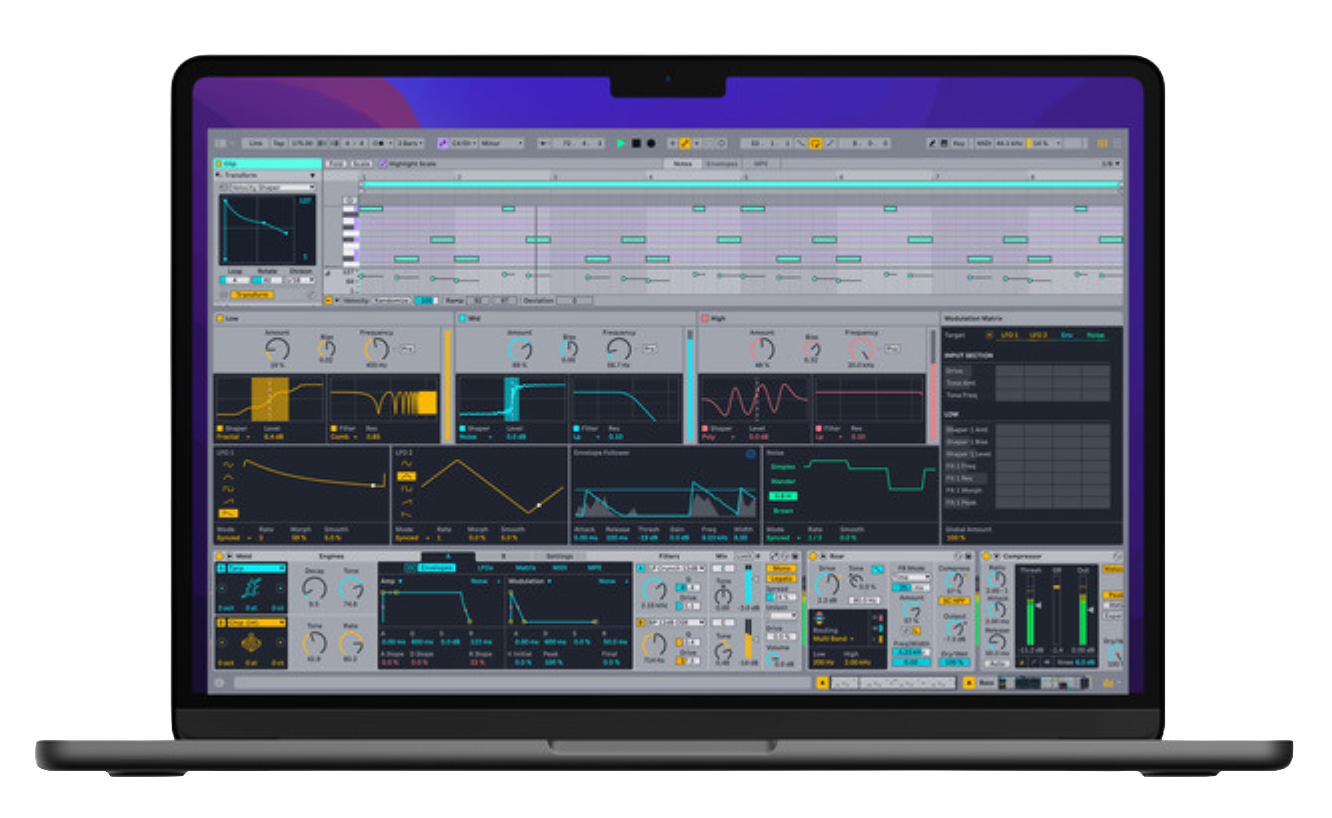Select LFO 1 tab in Modulation Matrix
Screen dimensions: 1332x818
(1009, 335)
